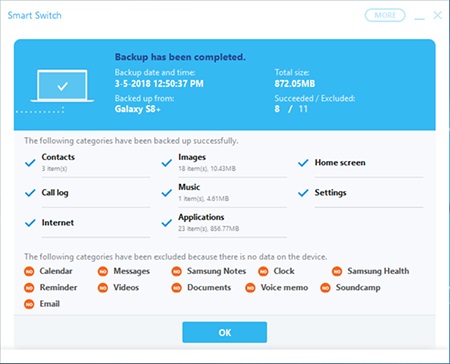Click the orange NO icon beside Calendar
The width and height of the screenshot is (450, 364).
click(x=29, y=271)
